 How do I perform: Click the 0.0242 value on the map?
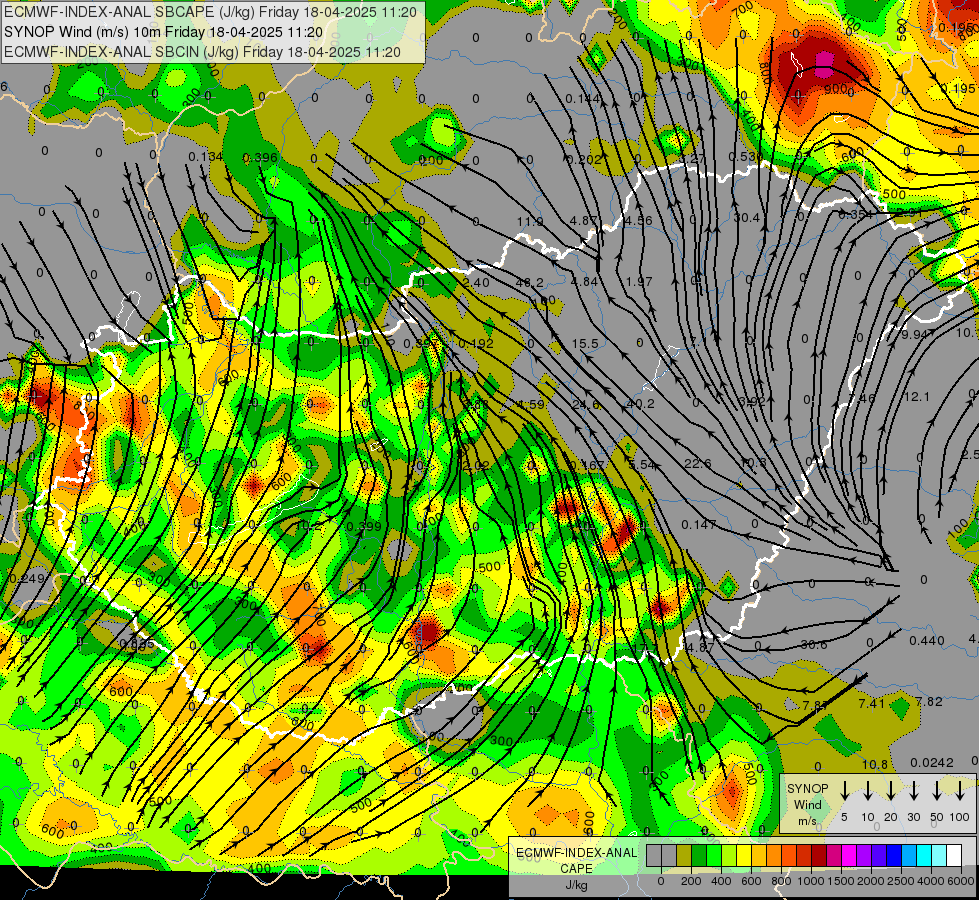tap(932, 762)
